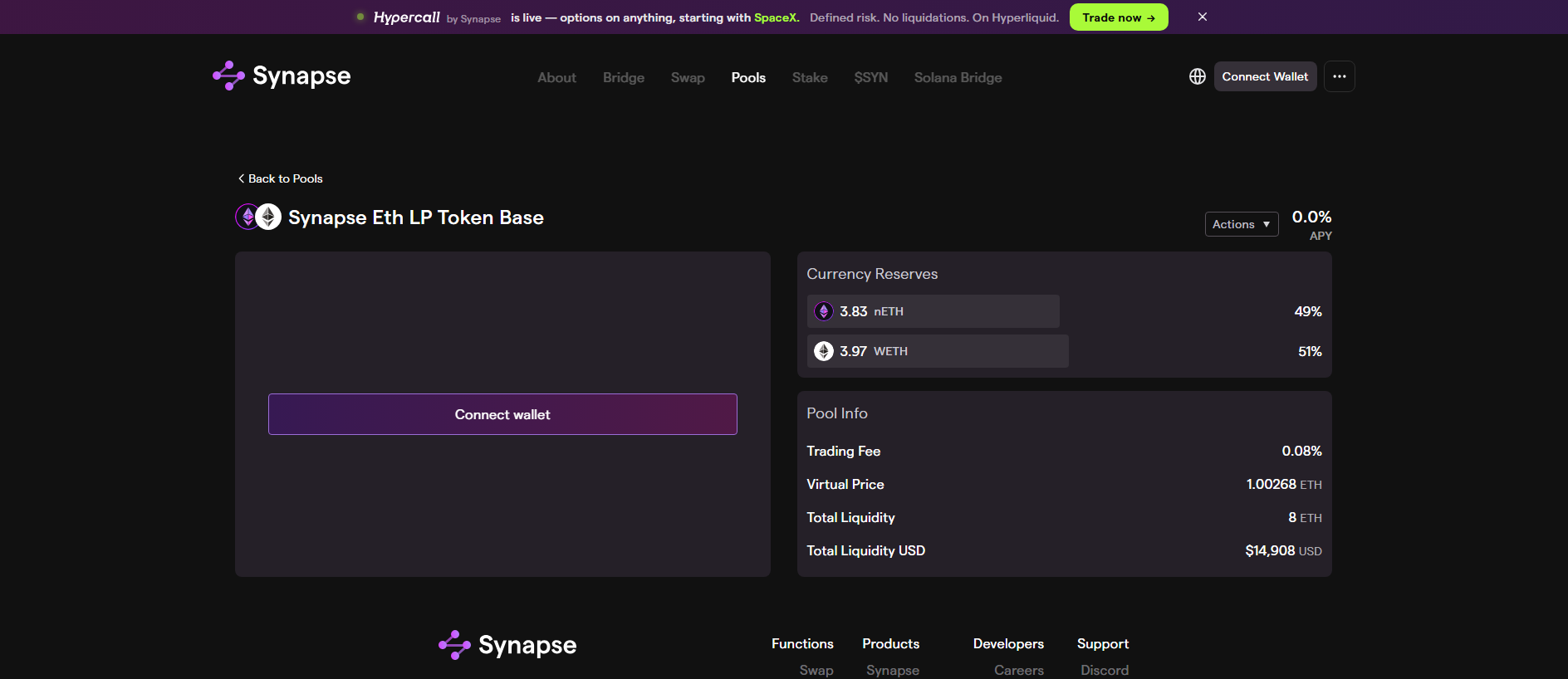Click the footer Developers heading
This screenshot has width=1568, height=679.
tap(1008, 643)
